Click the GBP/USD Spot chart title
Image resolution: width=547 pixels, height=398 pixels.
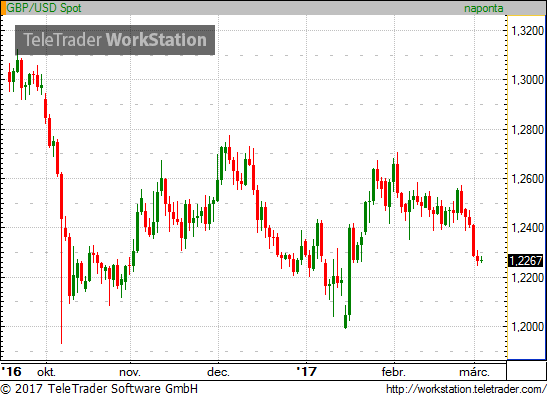click(44, 8)
